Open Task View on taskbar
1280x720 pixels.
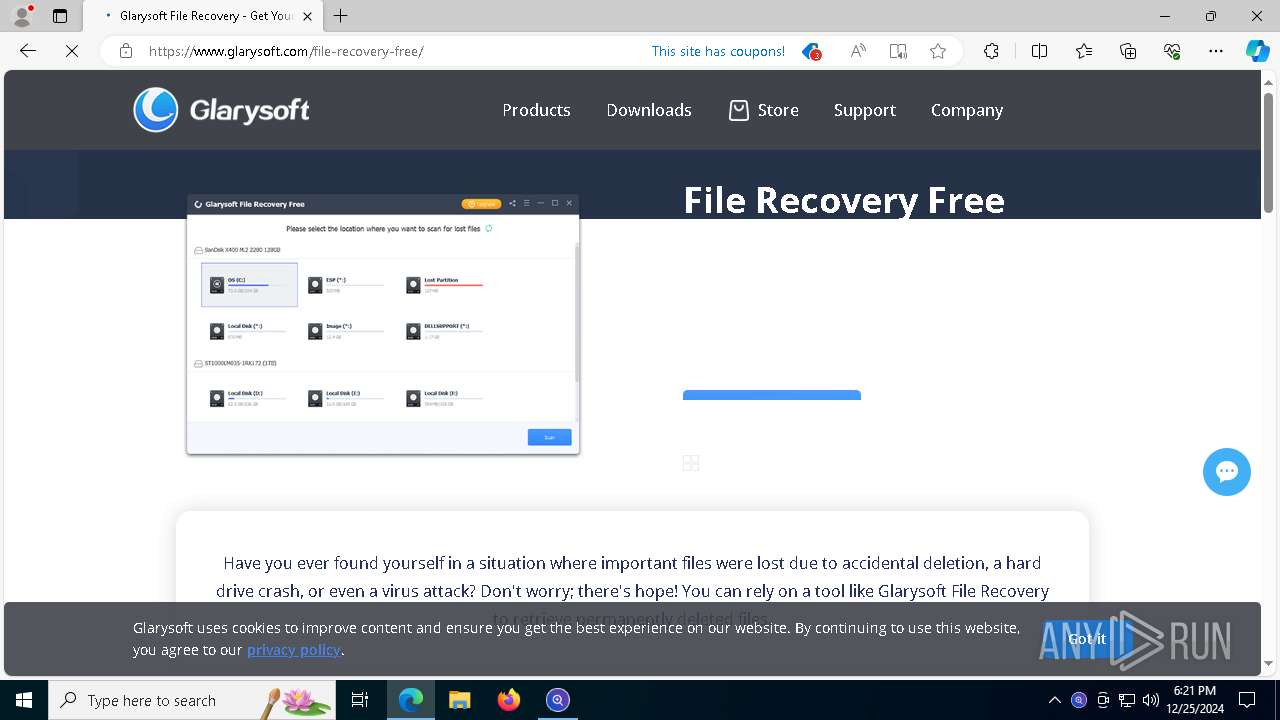(x=360, y=700)
